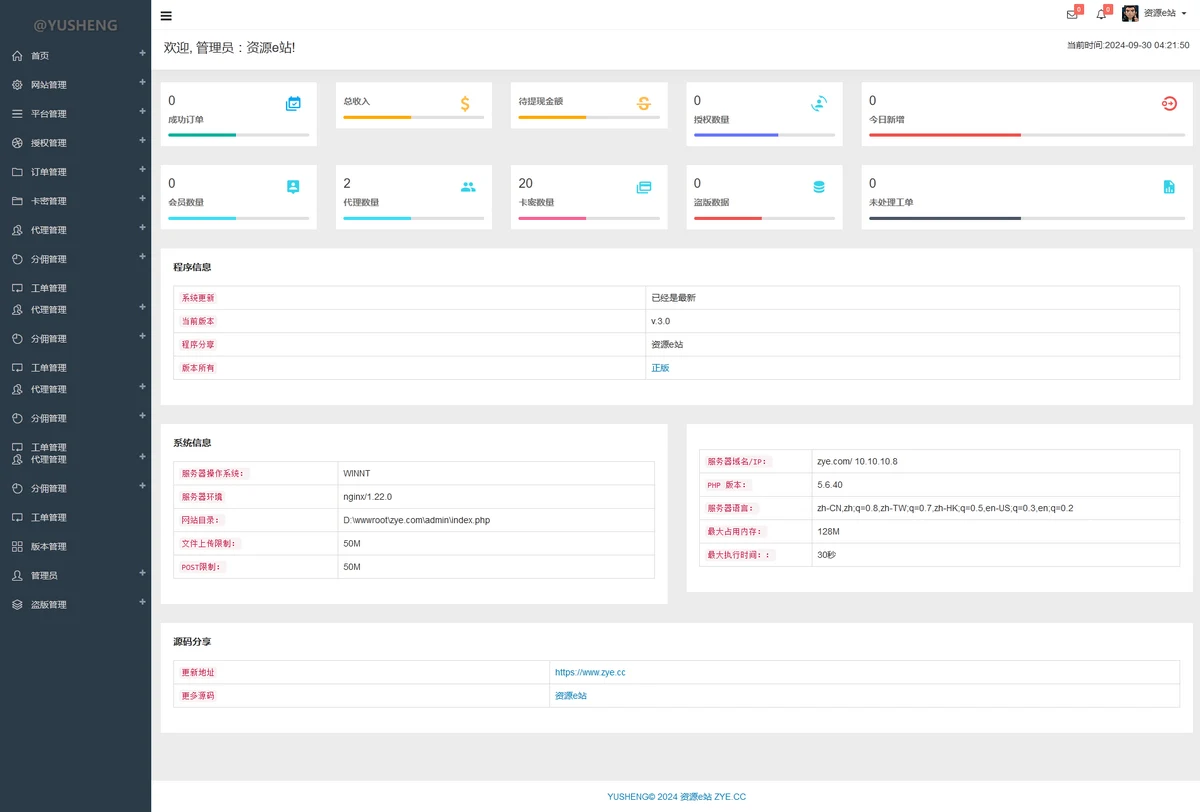Expand 网站管理 using its plus sign
The image size is (1200, 812).
(x=142, y=83)
